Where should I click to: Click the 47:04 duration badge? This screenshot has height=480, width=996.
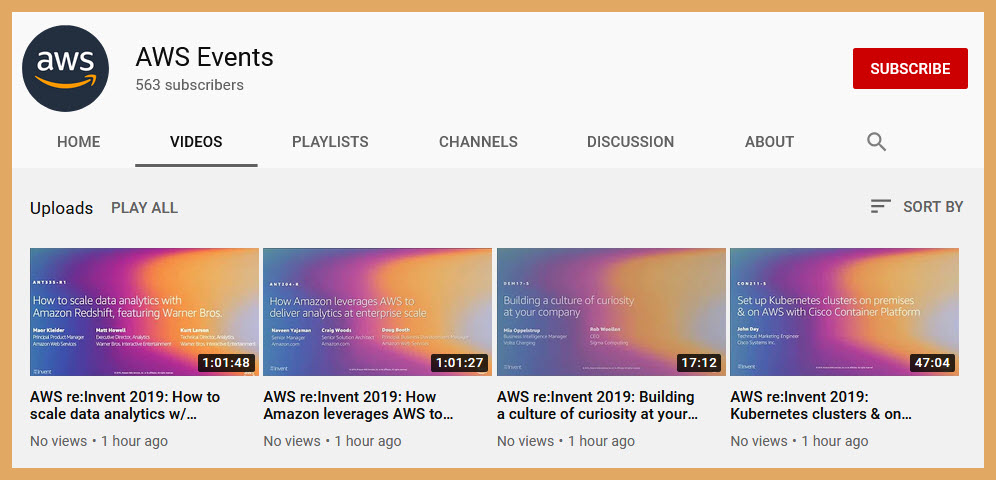pos(932,363)
